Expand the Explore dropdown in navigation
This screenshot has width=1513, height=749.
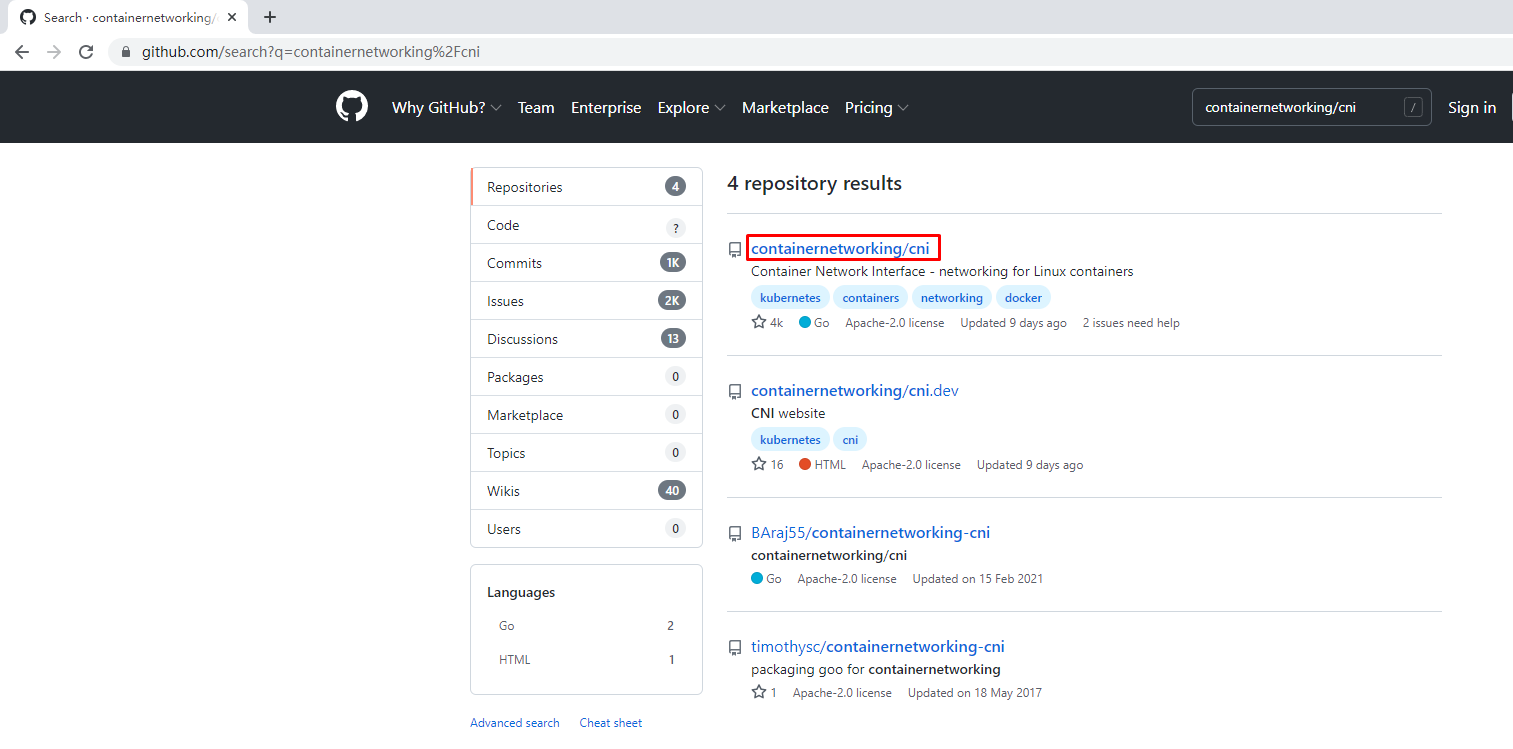click(691, 108)
